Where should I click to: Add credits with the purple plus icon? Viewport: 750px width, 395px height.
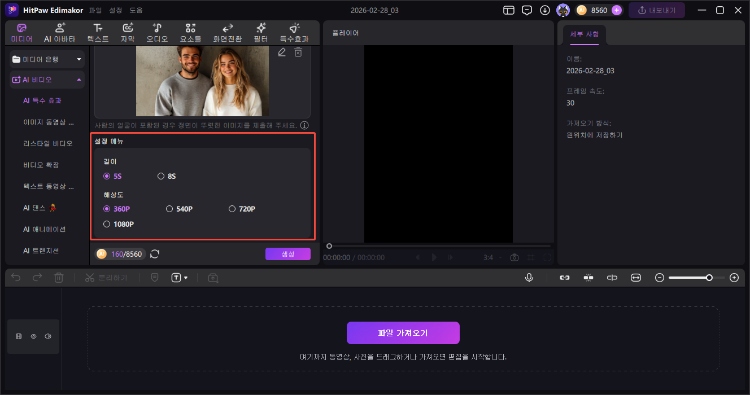[617, 10]
